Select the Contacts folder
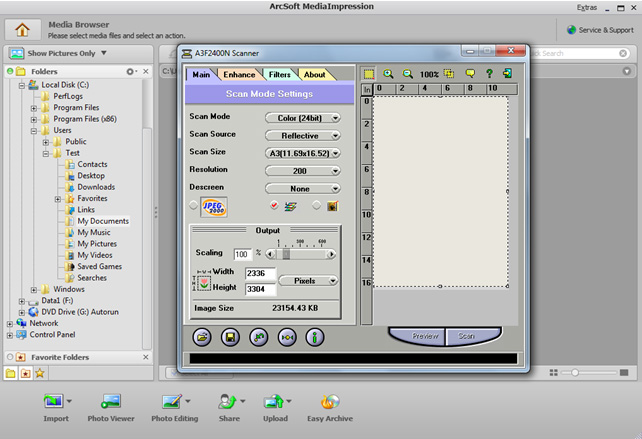 click(x=92, y=164)
